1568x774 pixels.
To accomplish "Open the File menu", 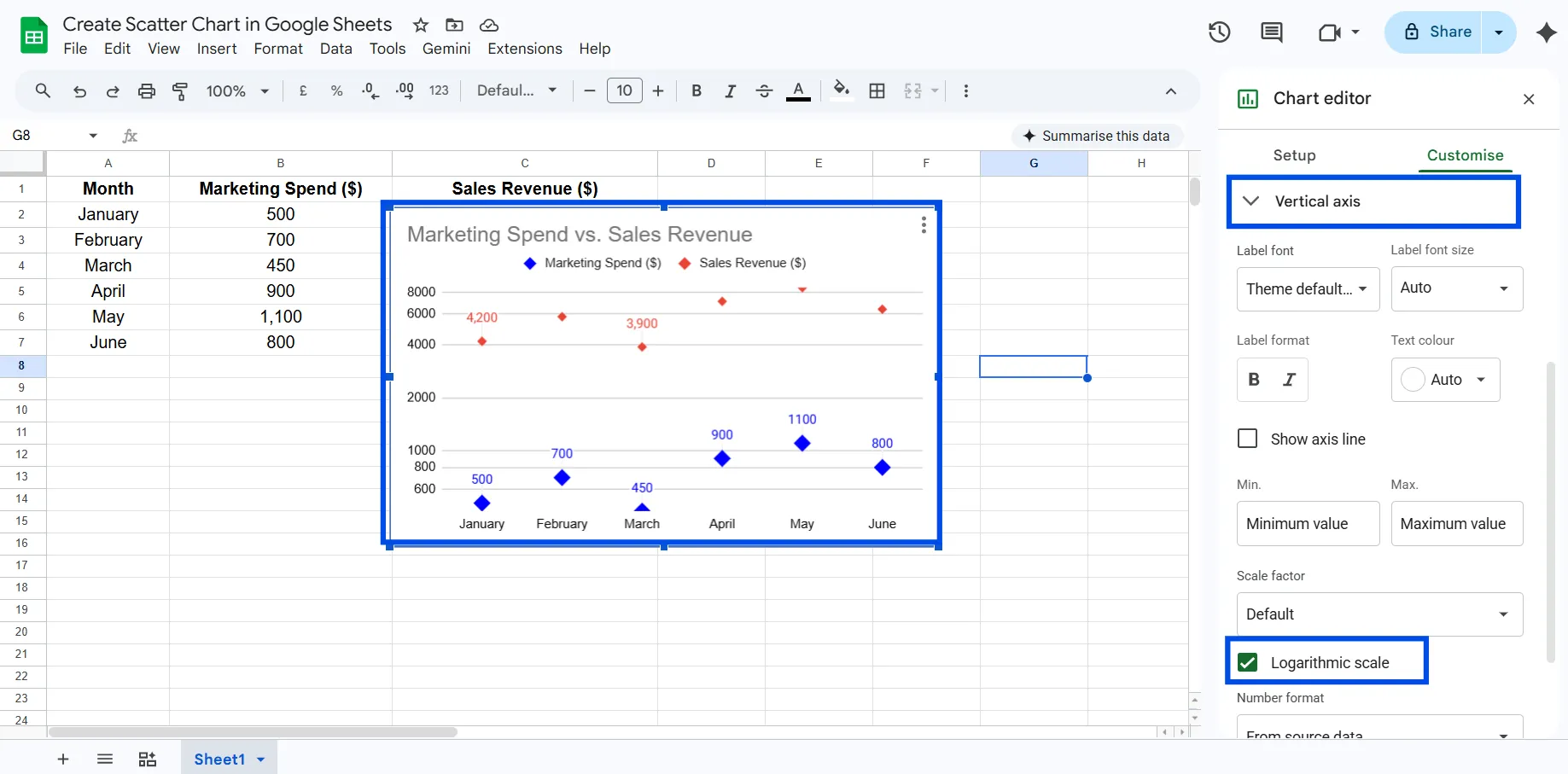I will pyautogui.click(x=75, y=49).
